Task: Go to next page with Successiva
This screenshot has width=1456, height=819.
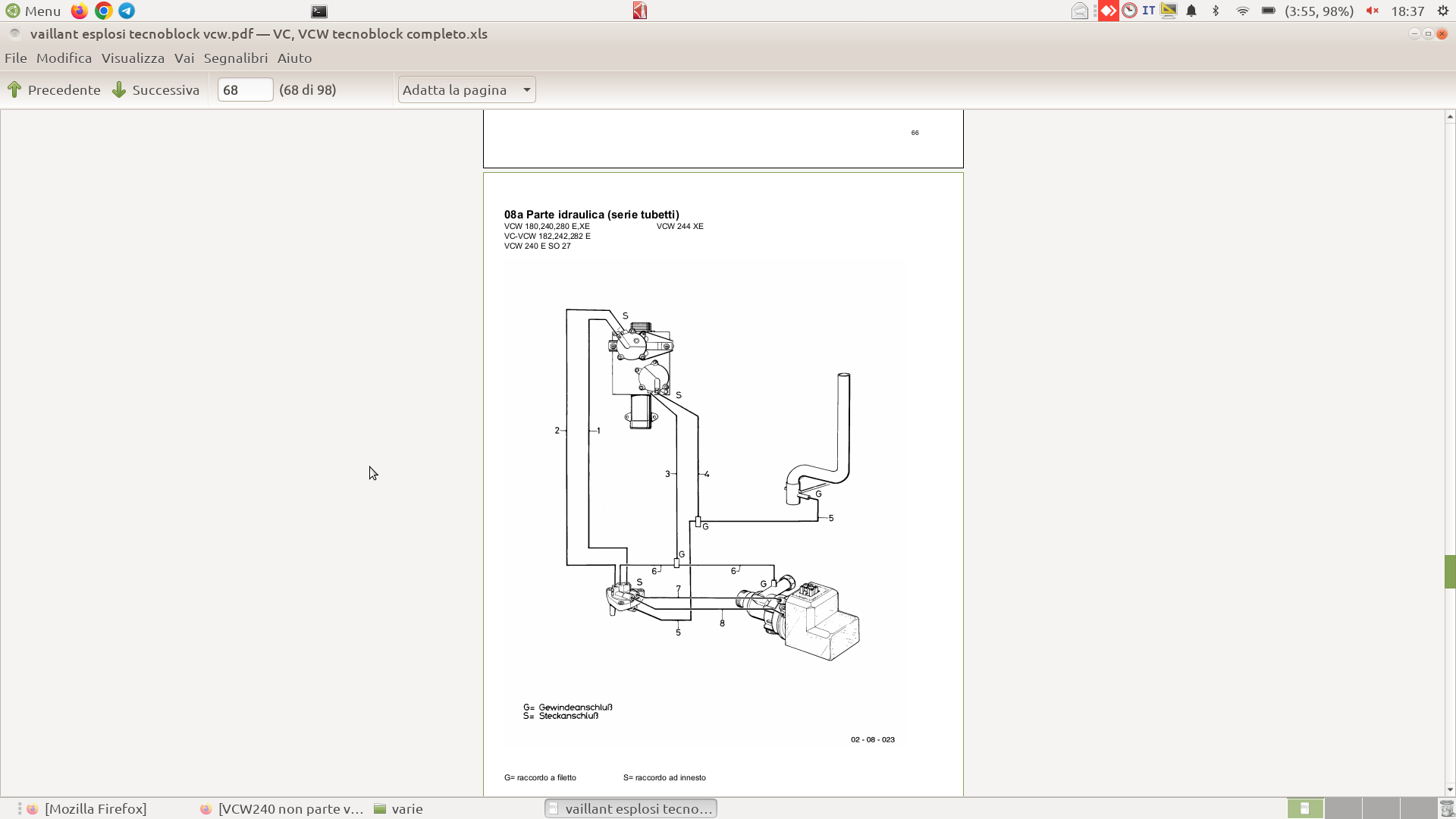Action: (x=156, y=89)
